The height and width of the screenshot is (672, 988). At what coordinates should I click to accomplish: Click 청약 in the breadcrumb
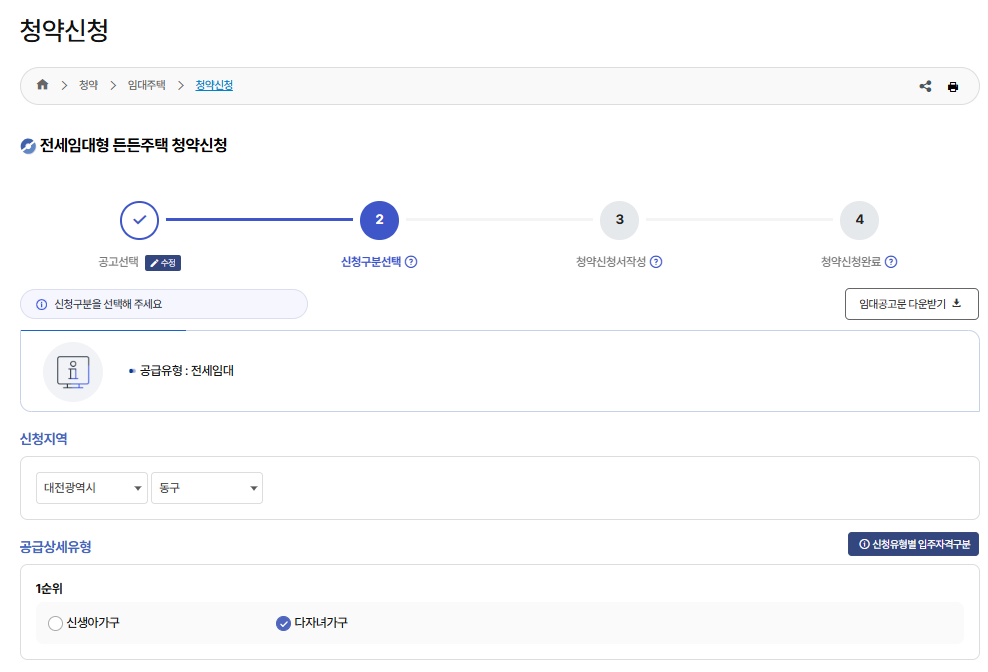(88, 85)
